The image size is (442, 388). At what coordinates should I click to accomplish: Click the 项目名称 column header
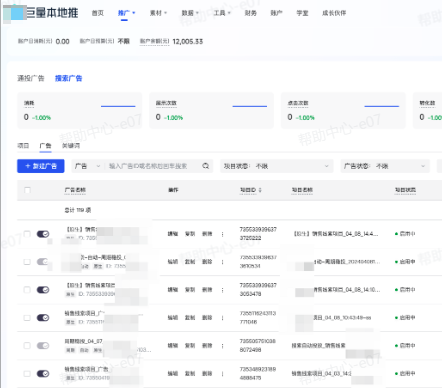pyautogui.click(x=302, y=190)
